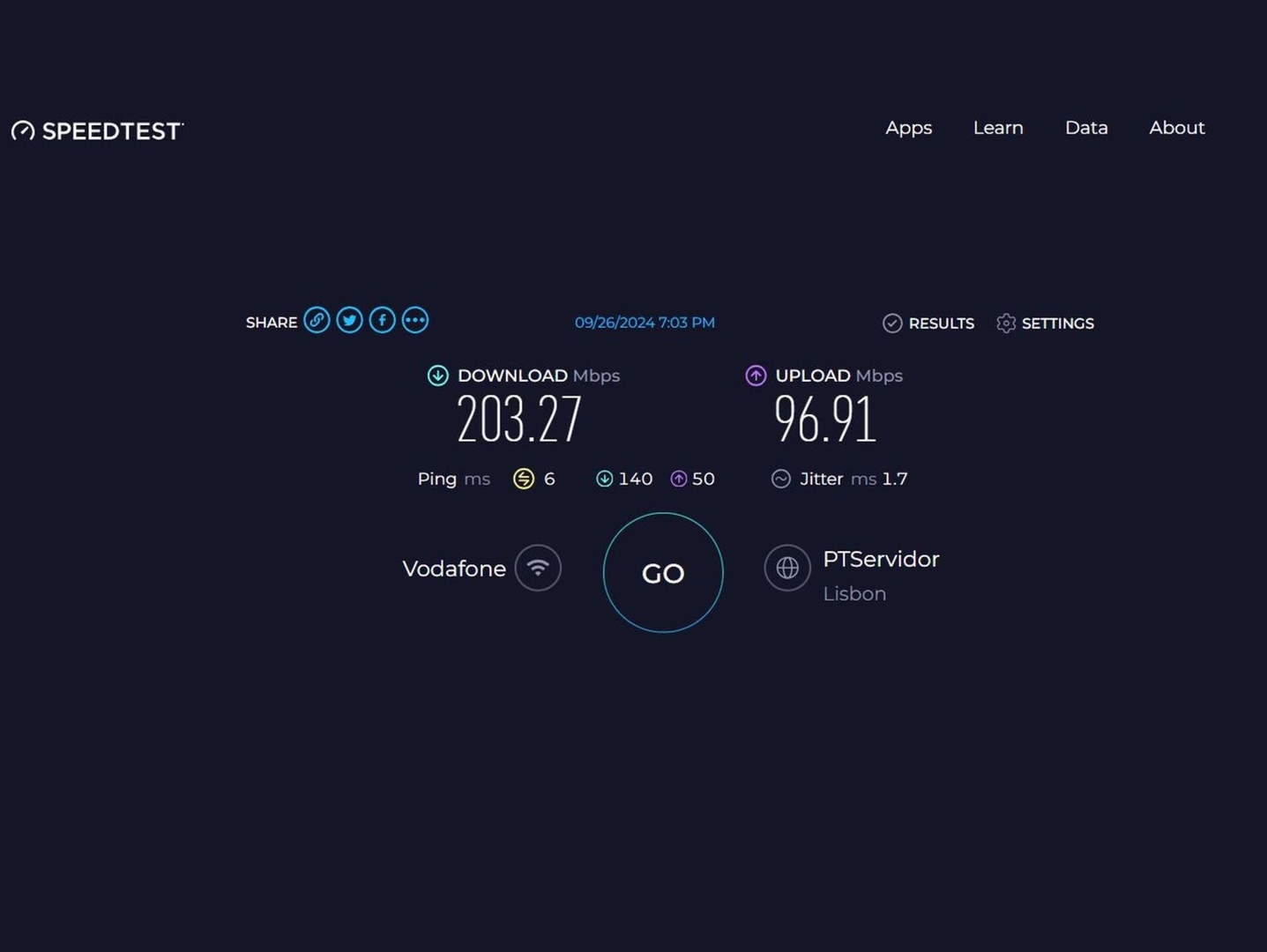Change server by clicking PTServidor
Image resolution: width=1267 pixels, height=952 pixels.
point(881,560)
